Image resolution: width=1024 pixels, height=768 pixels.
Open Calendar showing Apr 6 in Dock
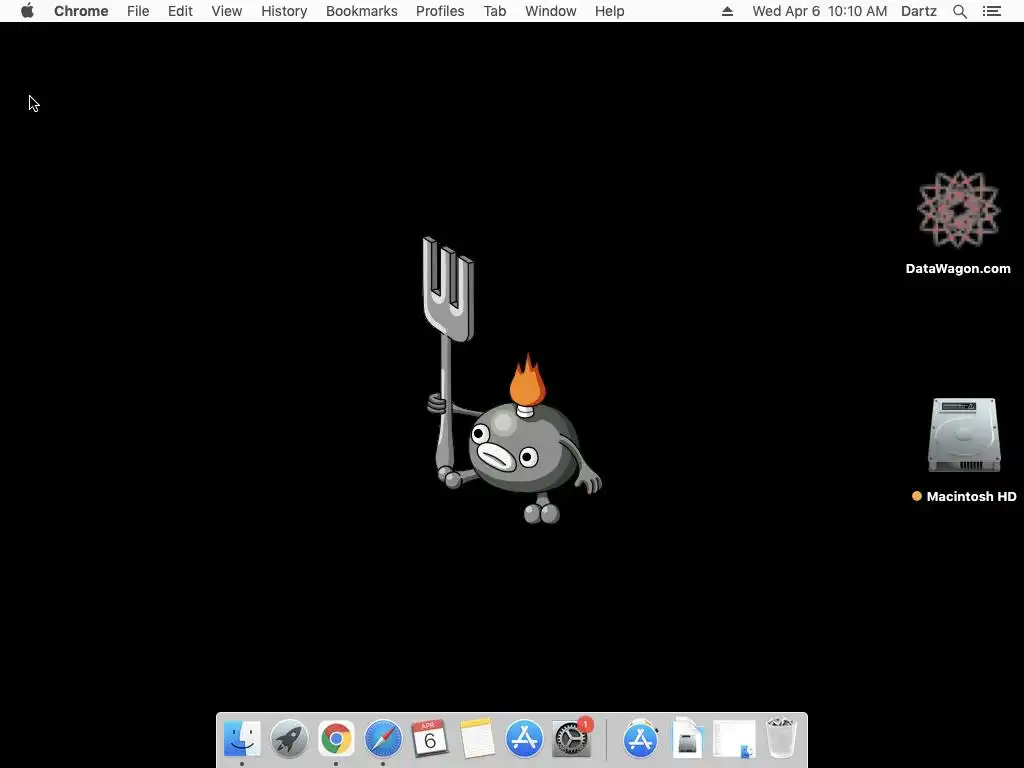click(430, 739)
